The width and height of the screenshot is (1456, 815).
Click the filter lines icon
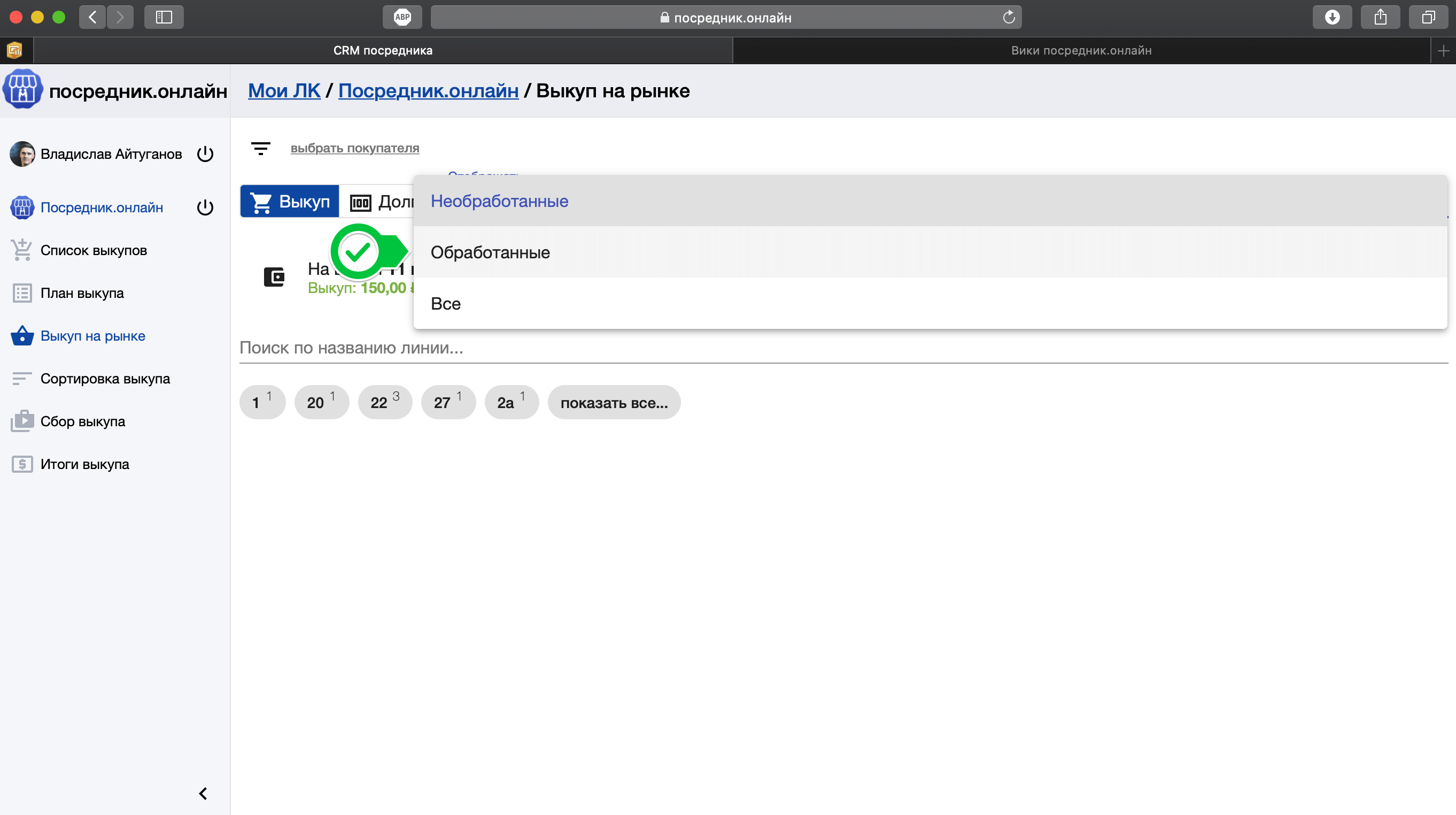(260, 148)
